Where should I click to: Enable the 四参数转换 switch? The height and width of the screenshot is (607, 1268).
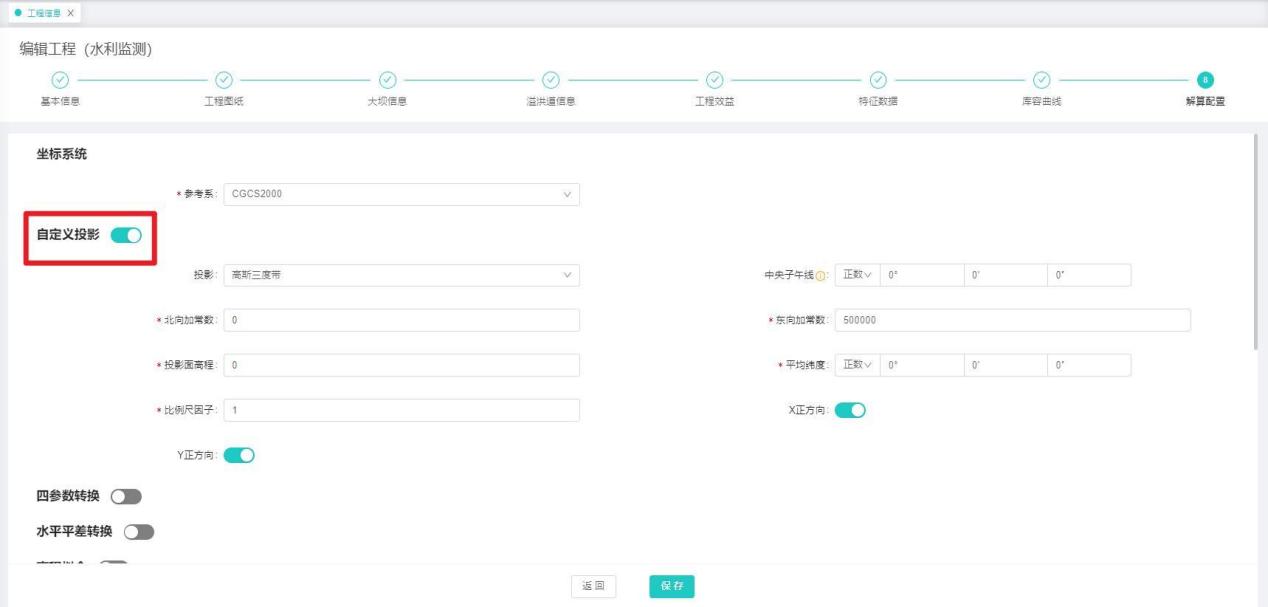[127, 496]
